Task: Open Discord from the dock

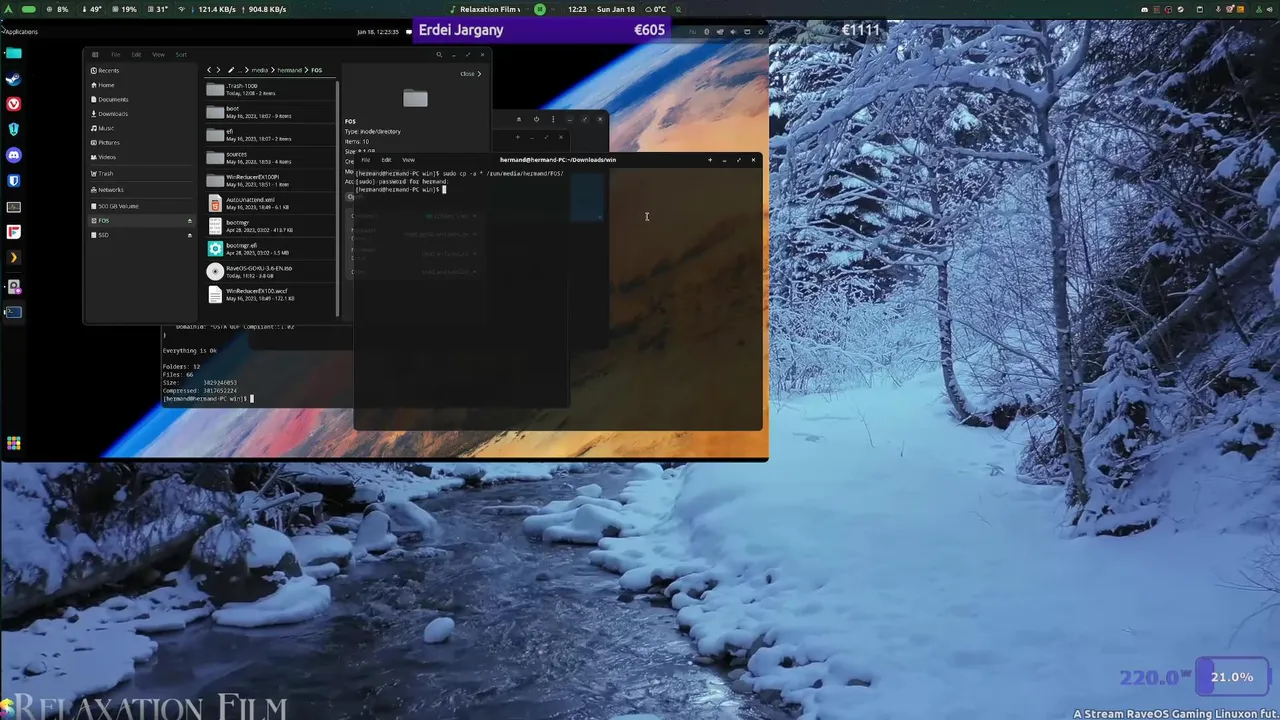Action: [13, 155]
